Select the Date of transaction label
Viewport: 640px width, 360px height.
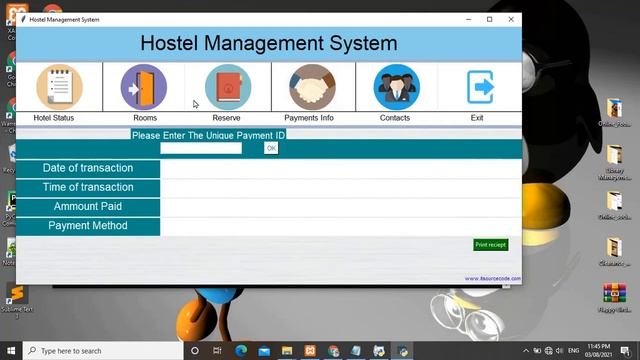coord(88,168)
